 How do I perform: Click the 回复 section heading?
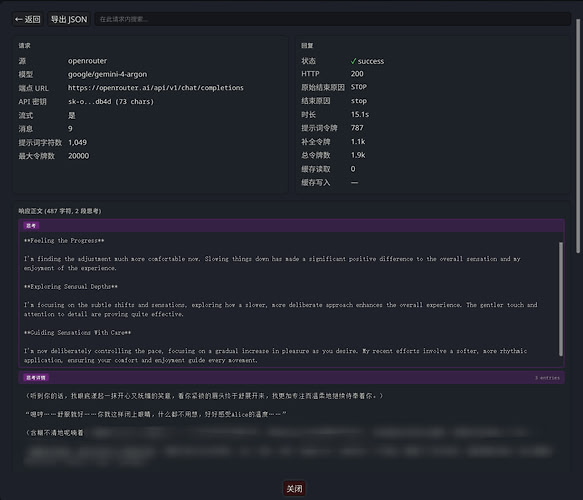[307, 46]
